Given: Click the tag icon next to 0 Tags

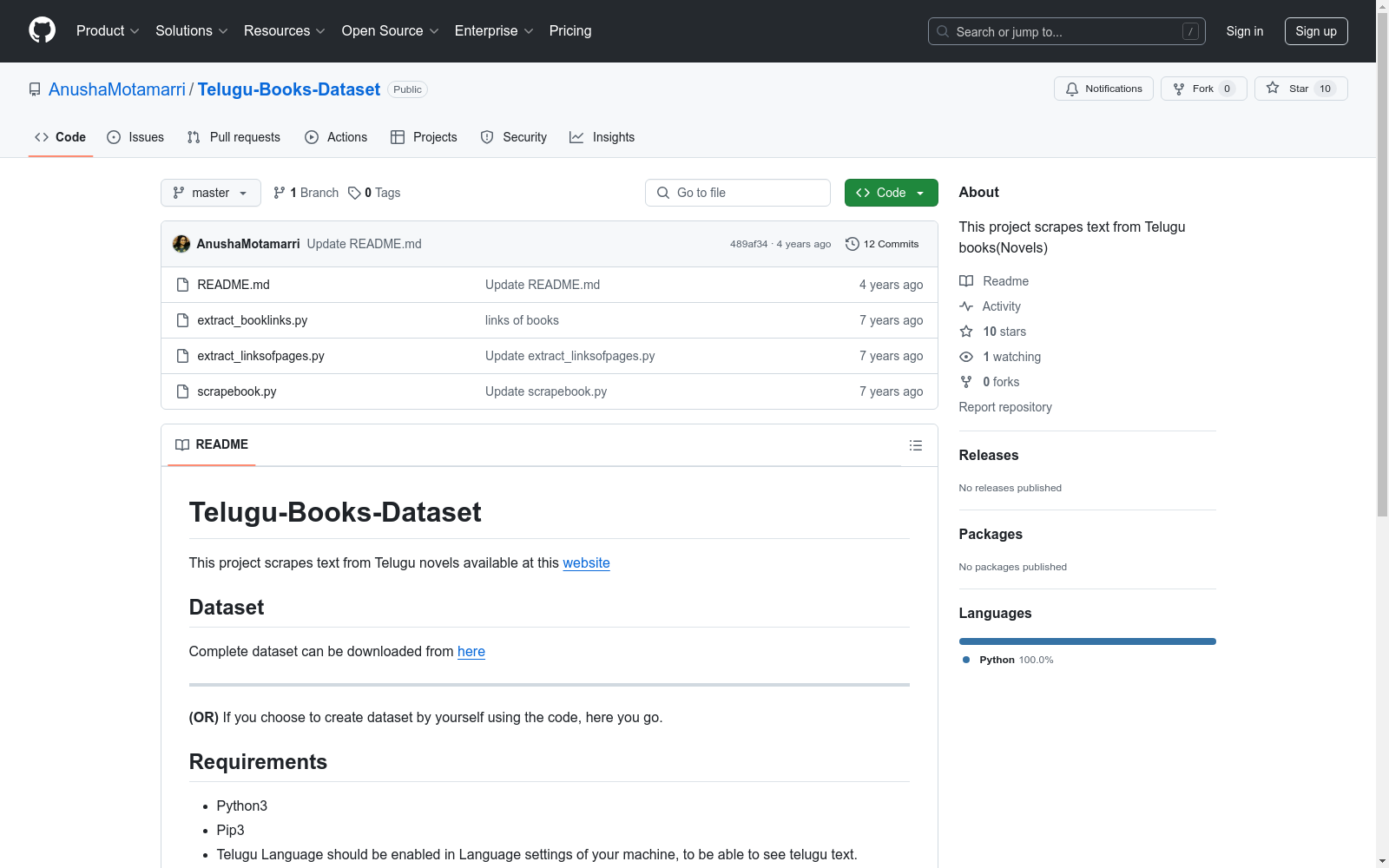Looking at the screenshot, I should click(x=354, y=193).
